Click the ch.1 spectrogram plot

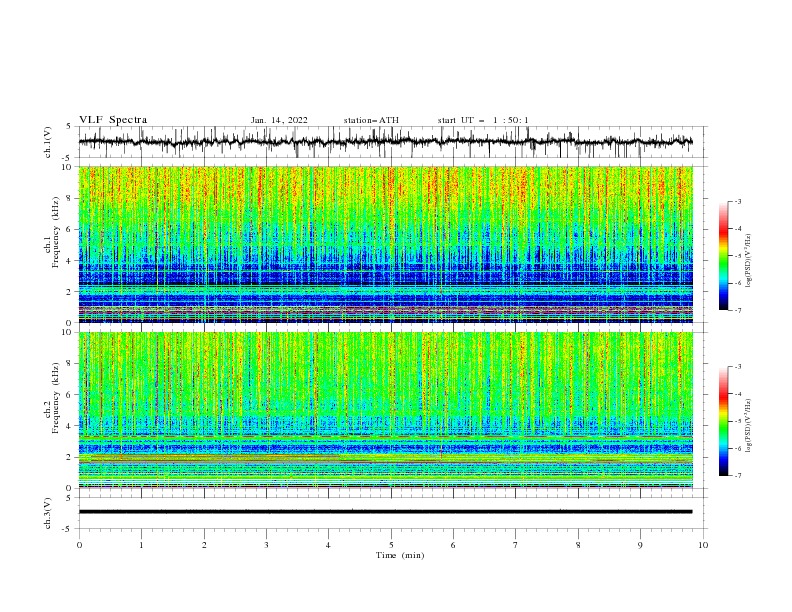386,244
